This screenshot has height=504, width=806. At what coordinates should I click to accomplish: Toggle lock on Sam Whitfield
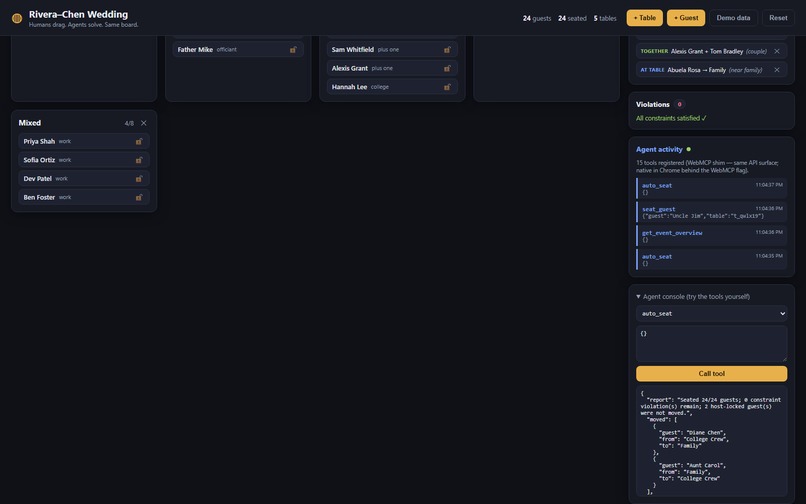click(x=447, y=50)
